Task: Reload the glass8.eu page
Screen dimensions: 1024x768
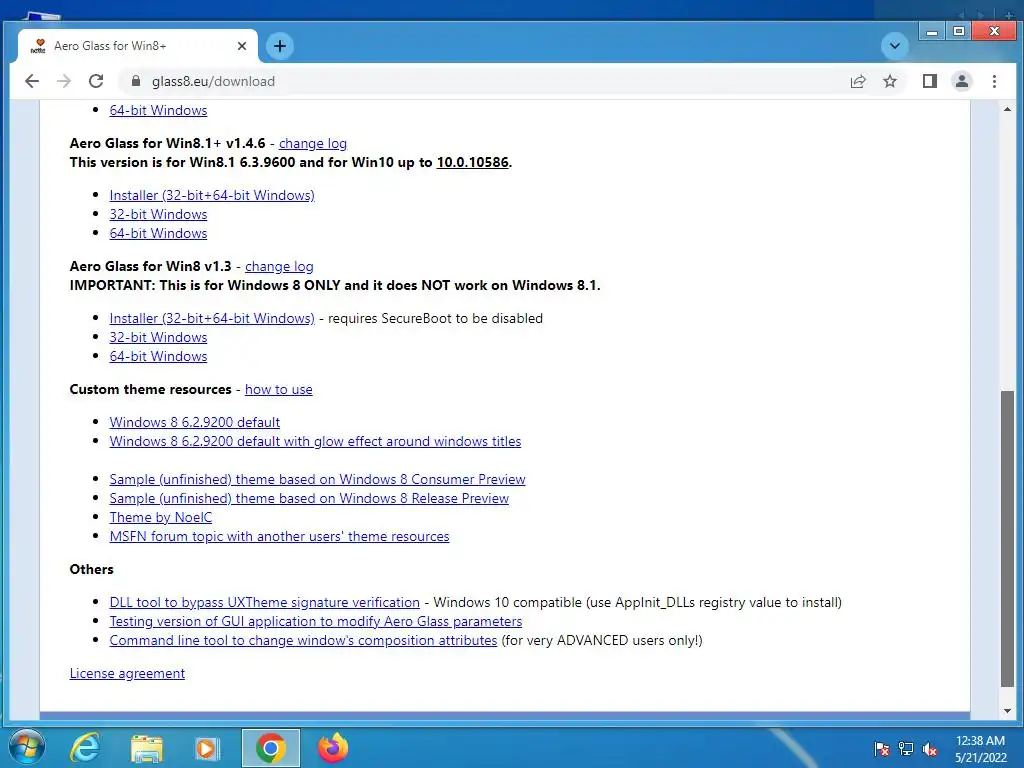Action: pyautogui.click(x=96, y=81)
